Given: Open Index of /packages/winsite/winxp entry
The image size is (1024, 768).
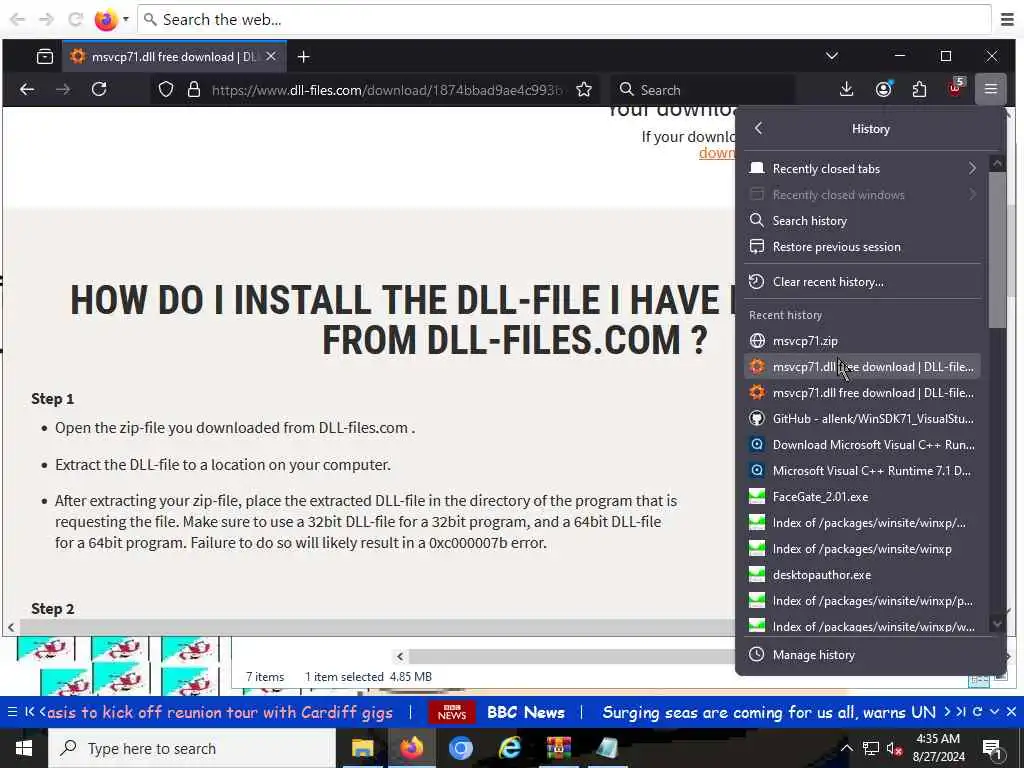Looking at the screenshot, I should 862,549.
